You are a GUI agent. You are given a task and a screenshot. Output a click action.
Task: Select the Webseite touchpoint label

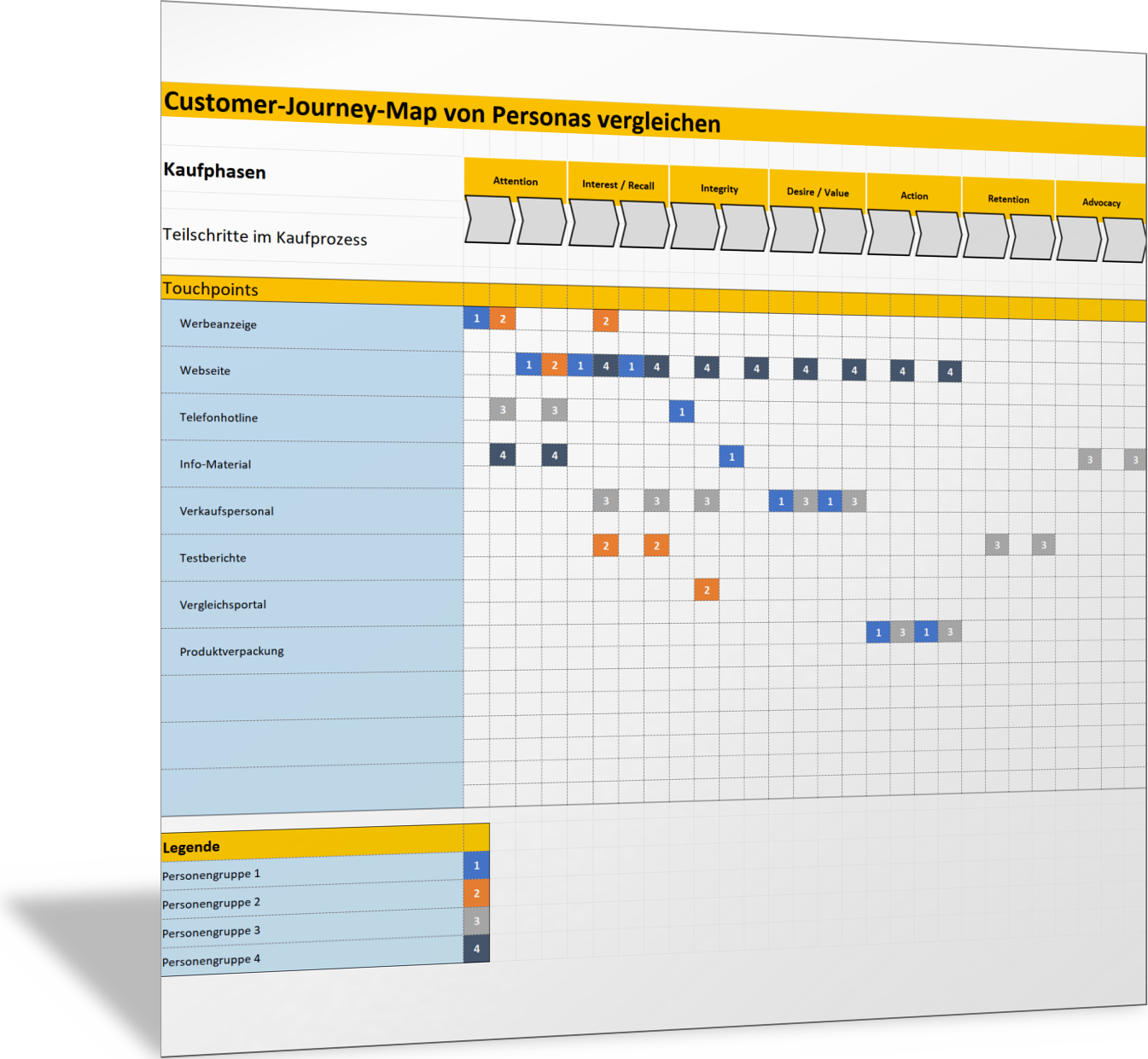[x=205, y=370]
